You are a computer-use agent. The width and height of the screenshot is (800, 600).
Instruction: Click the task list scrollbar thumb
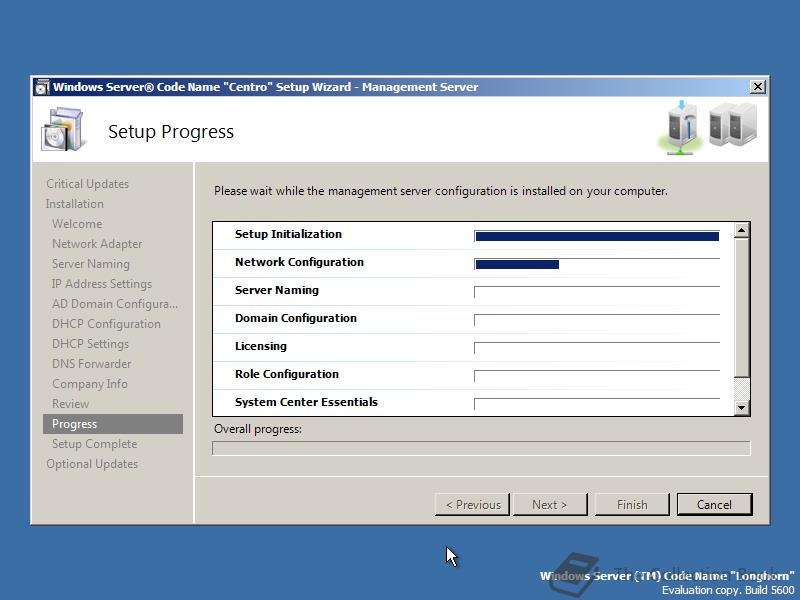pos(741,308)
